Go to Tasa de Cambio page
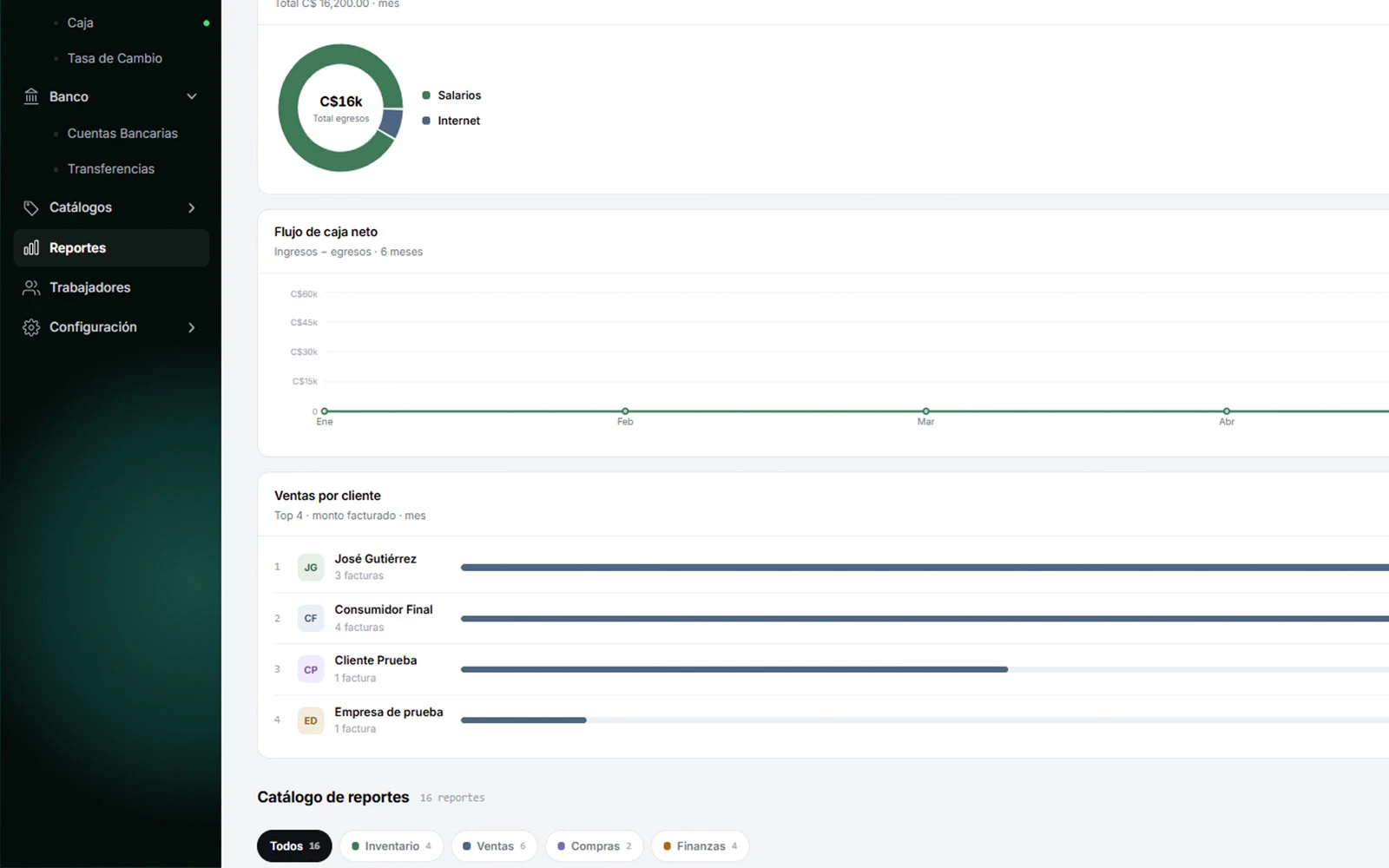1389x868 pixels. click(115, 58)
